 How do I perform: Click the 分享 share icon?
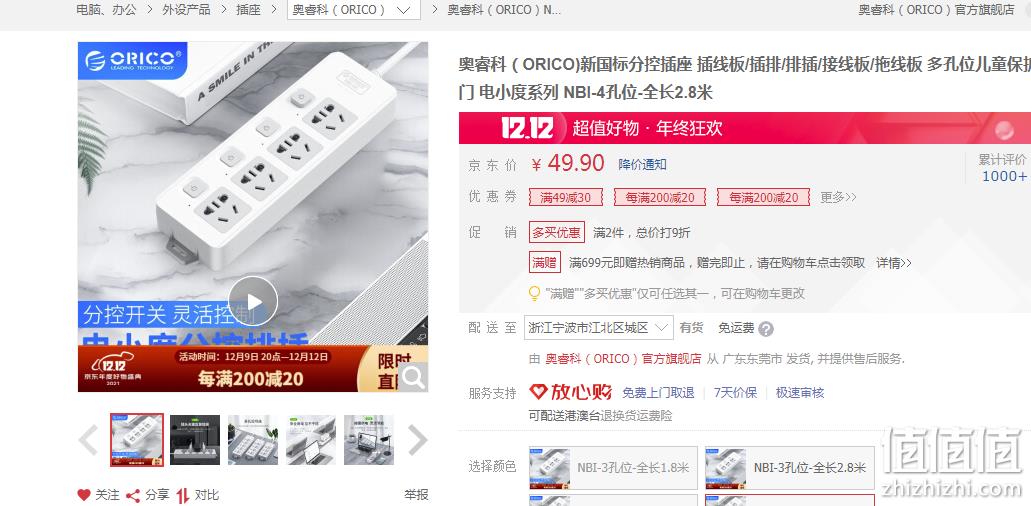click(x=133, y=495)
